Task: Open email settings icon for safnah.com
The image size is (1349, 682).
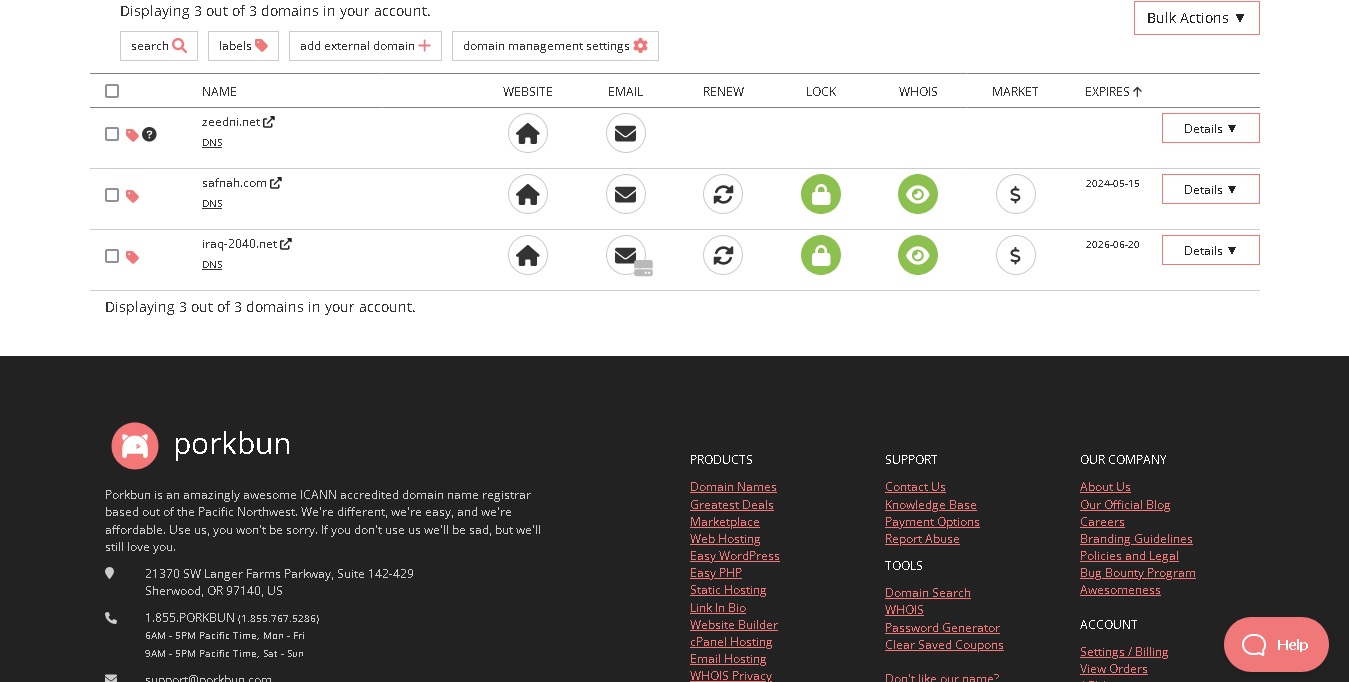Action: click(x=625, y=194)
